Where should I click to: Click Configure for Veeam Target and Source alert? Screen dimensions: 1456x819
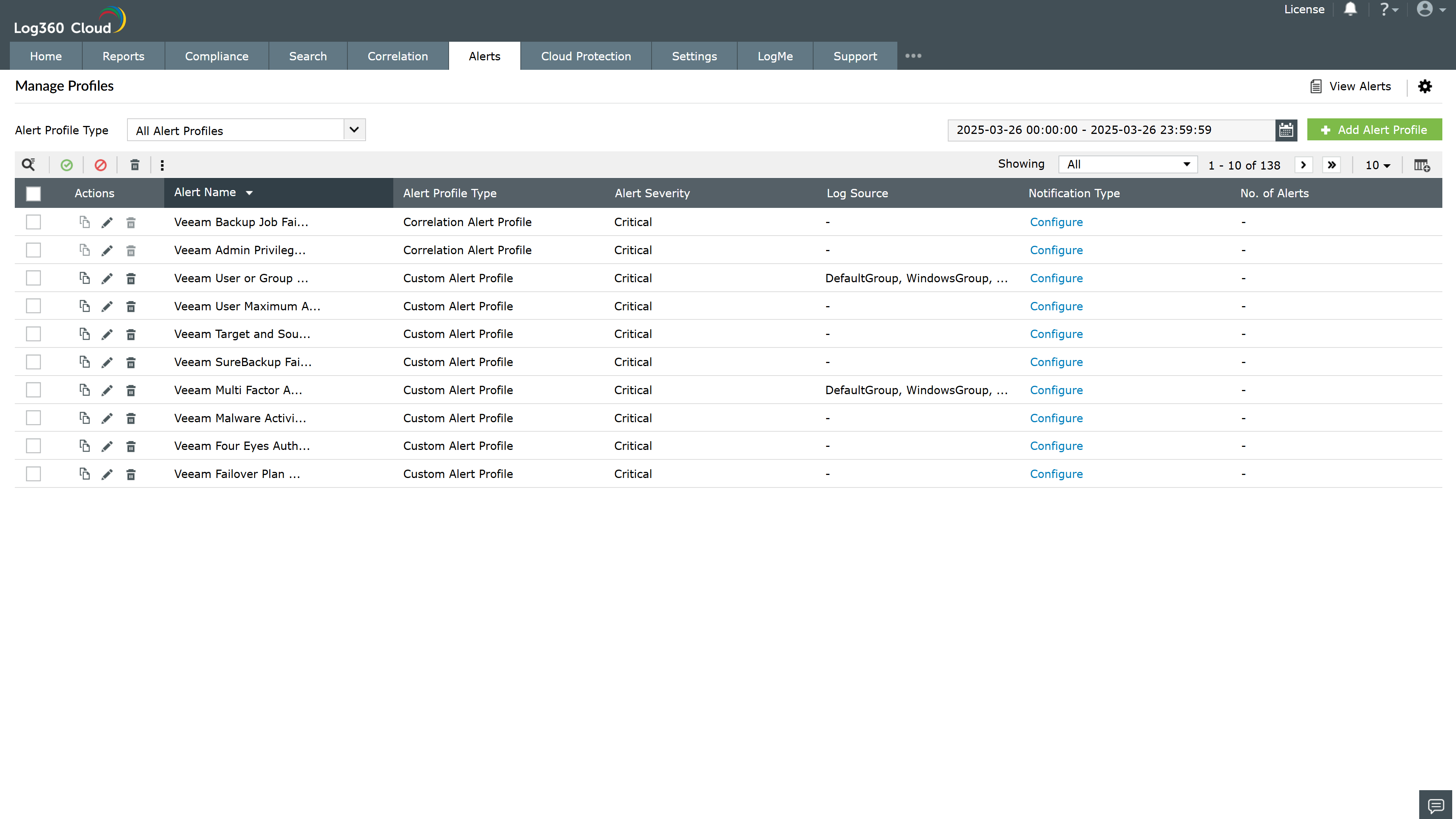pos(1056,334)
